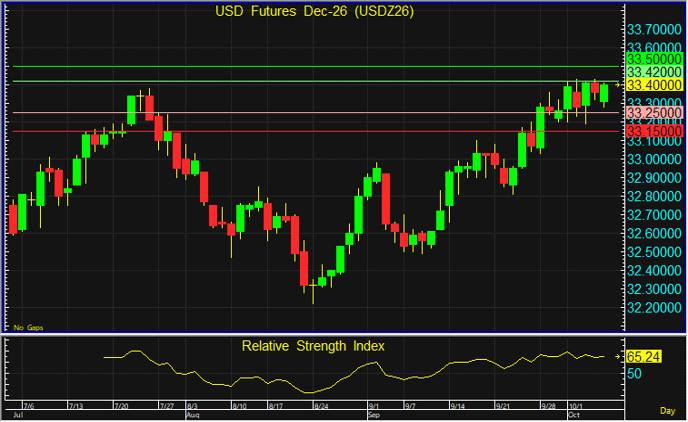Viewport: 688px width, 422px height.
Task: Click the pink 33.25000 price level label
Action: pyautogui.click(x=654, y=112)
